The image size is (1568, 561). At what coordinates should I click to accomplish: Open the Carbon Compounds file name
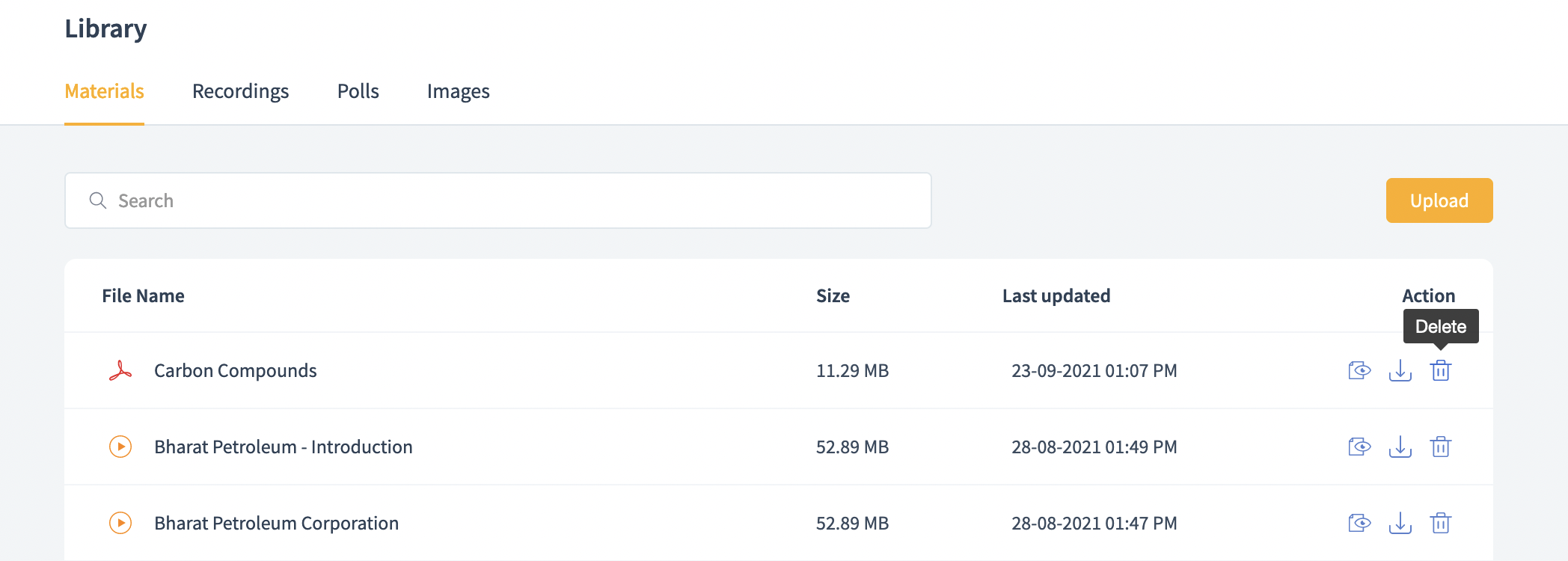pos(235,371)
